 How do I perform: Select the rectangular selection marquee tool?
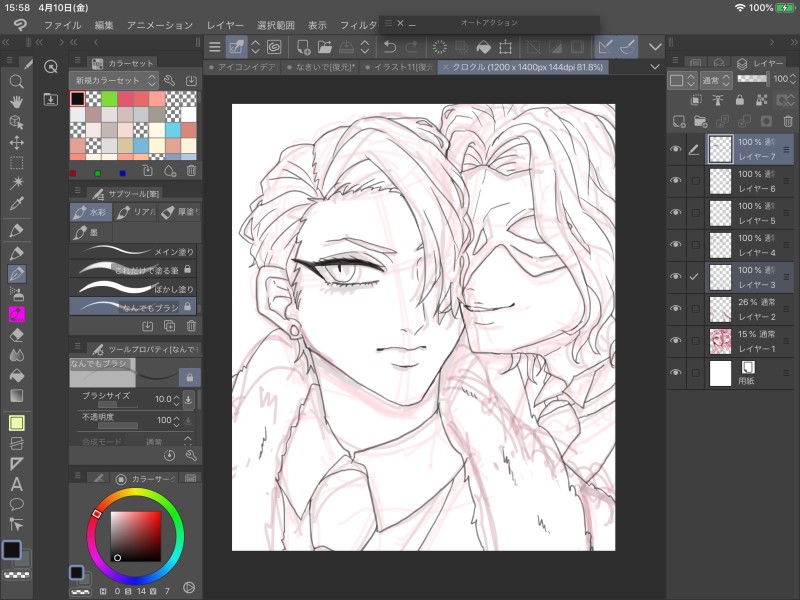[x=16, y=163]
